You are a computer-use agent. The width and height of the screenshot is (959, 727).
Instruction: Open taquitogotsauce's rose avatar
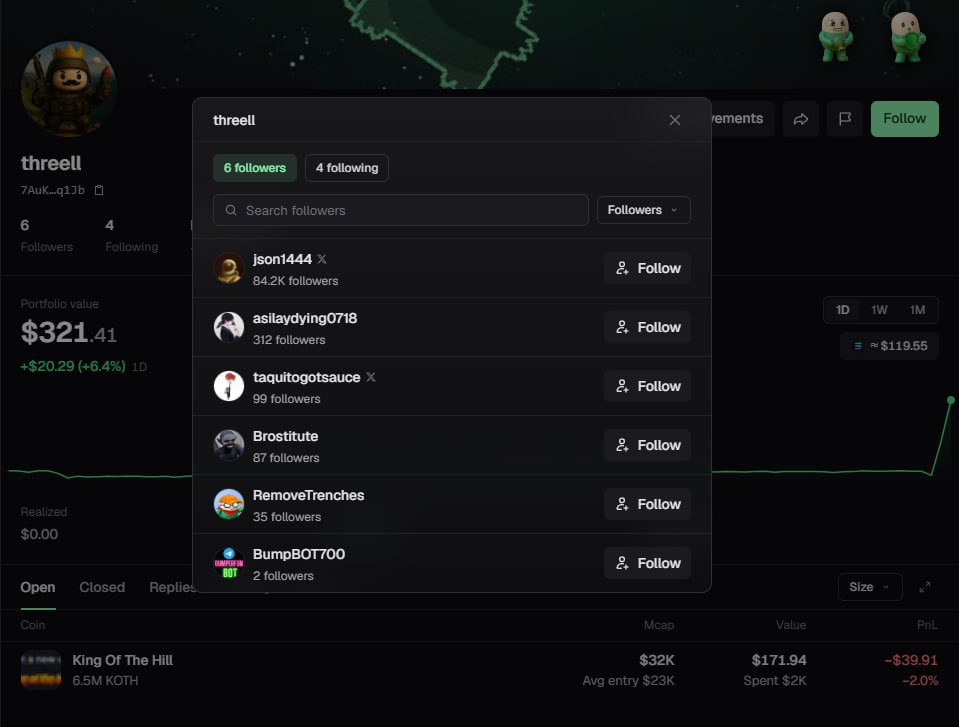click(229, 386)
